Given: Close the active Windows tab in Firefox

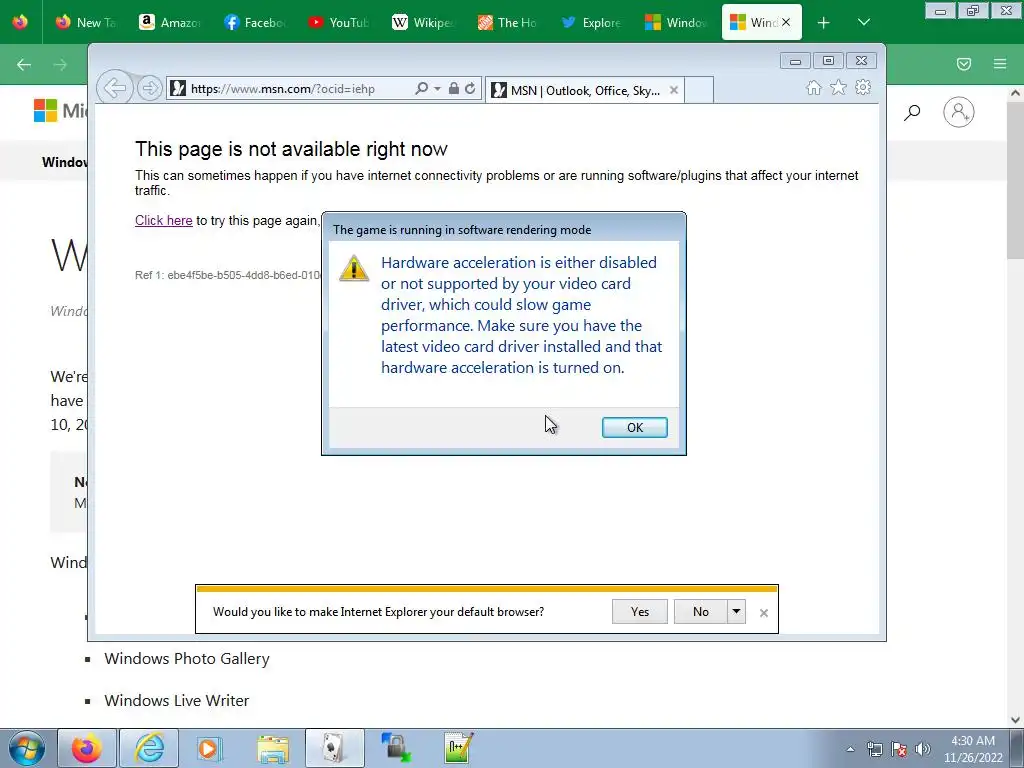Looking at the screenshot, I should (x=786, y=22).
